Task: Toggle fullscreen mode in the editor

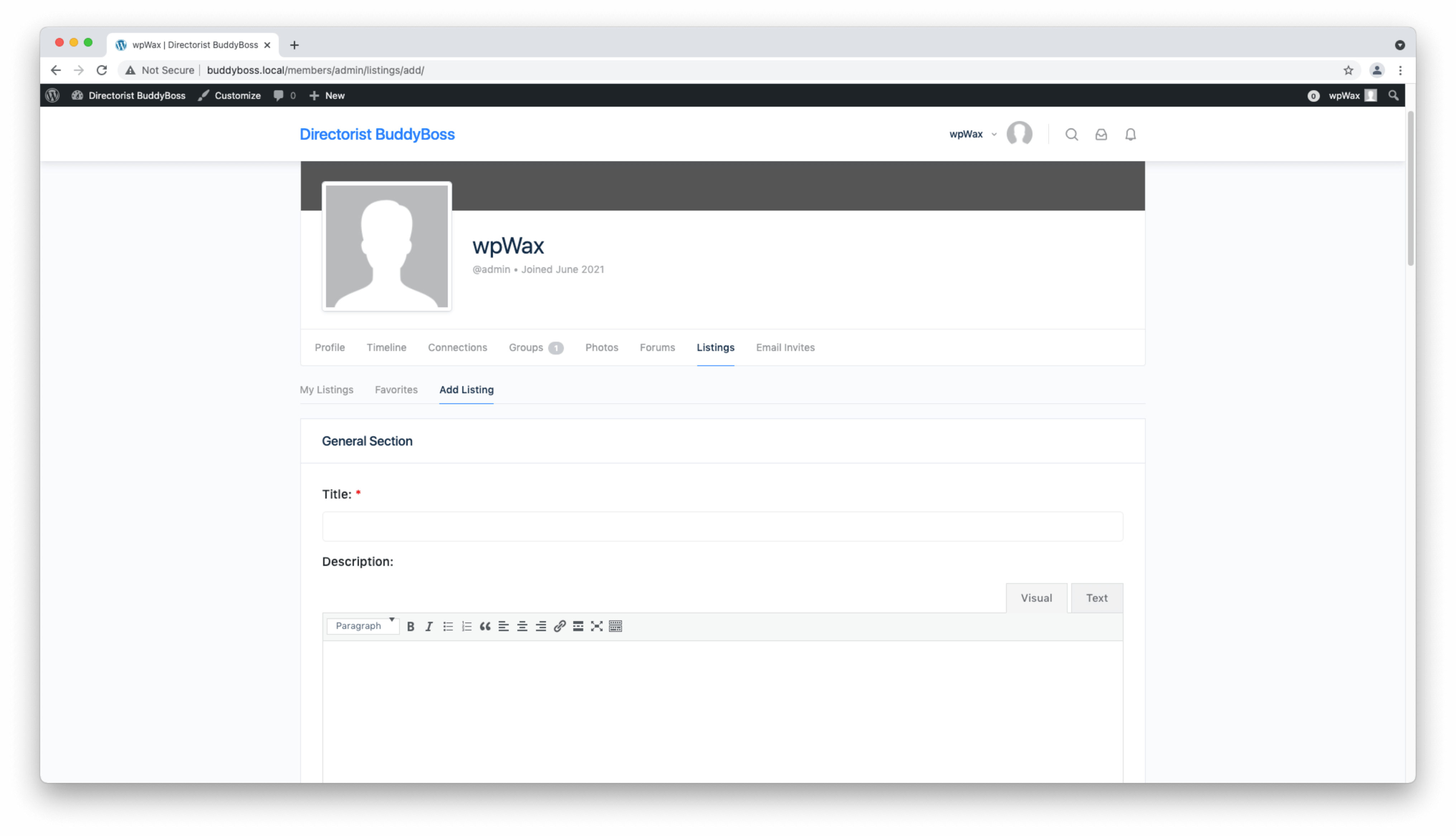Action: (597, 626)
